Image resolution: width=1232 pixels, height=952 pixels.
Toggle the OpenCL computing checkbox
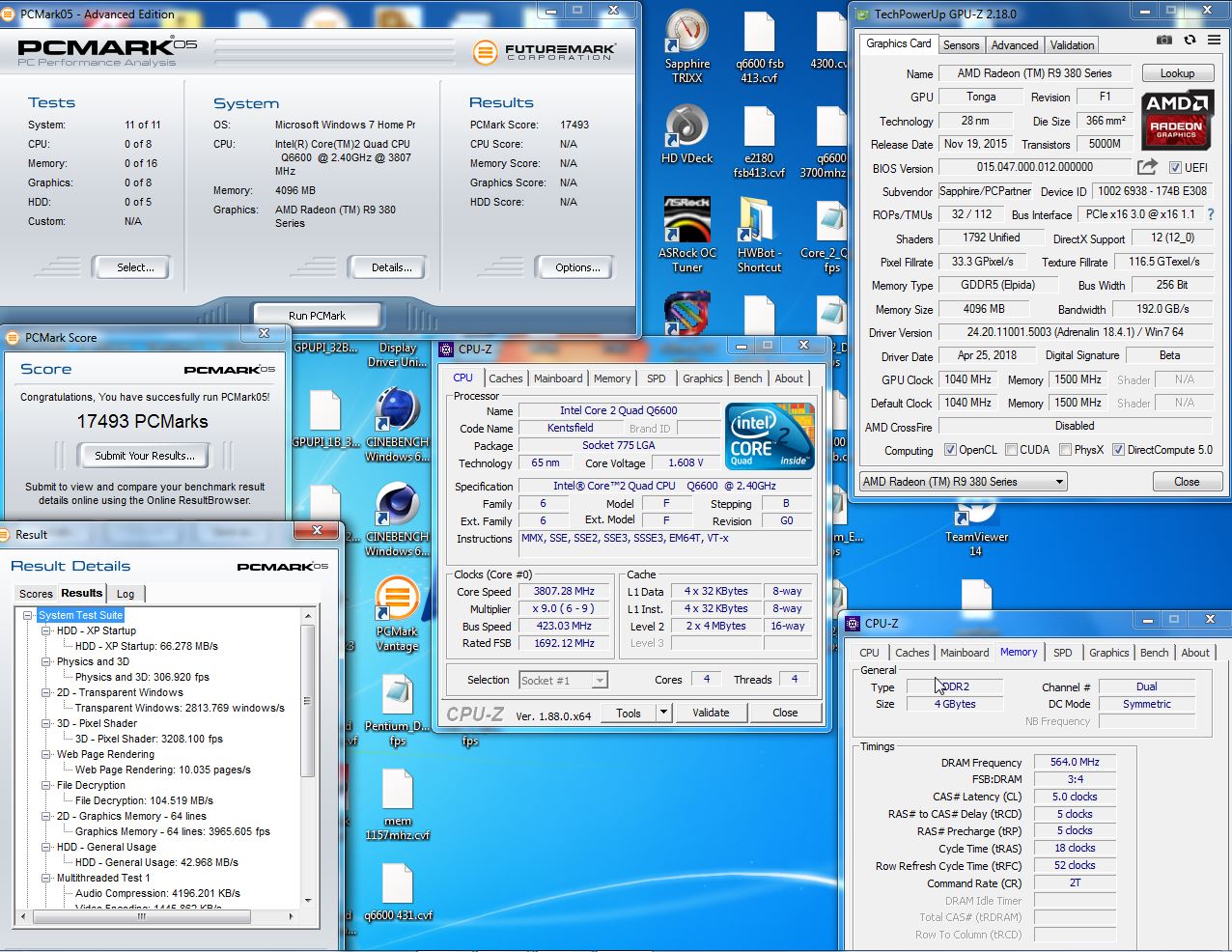950,450
